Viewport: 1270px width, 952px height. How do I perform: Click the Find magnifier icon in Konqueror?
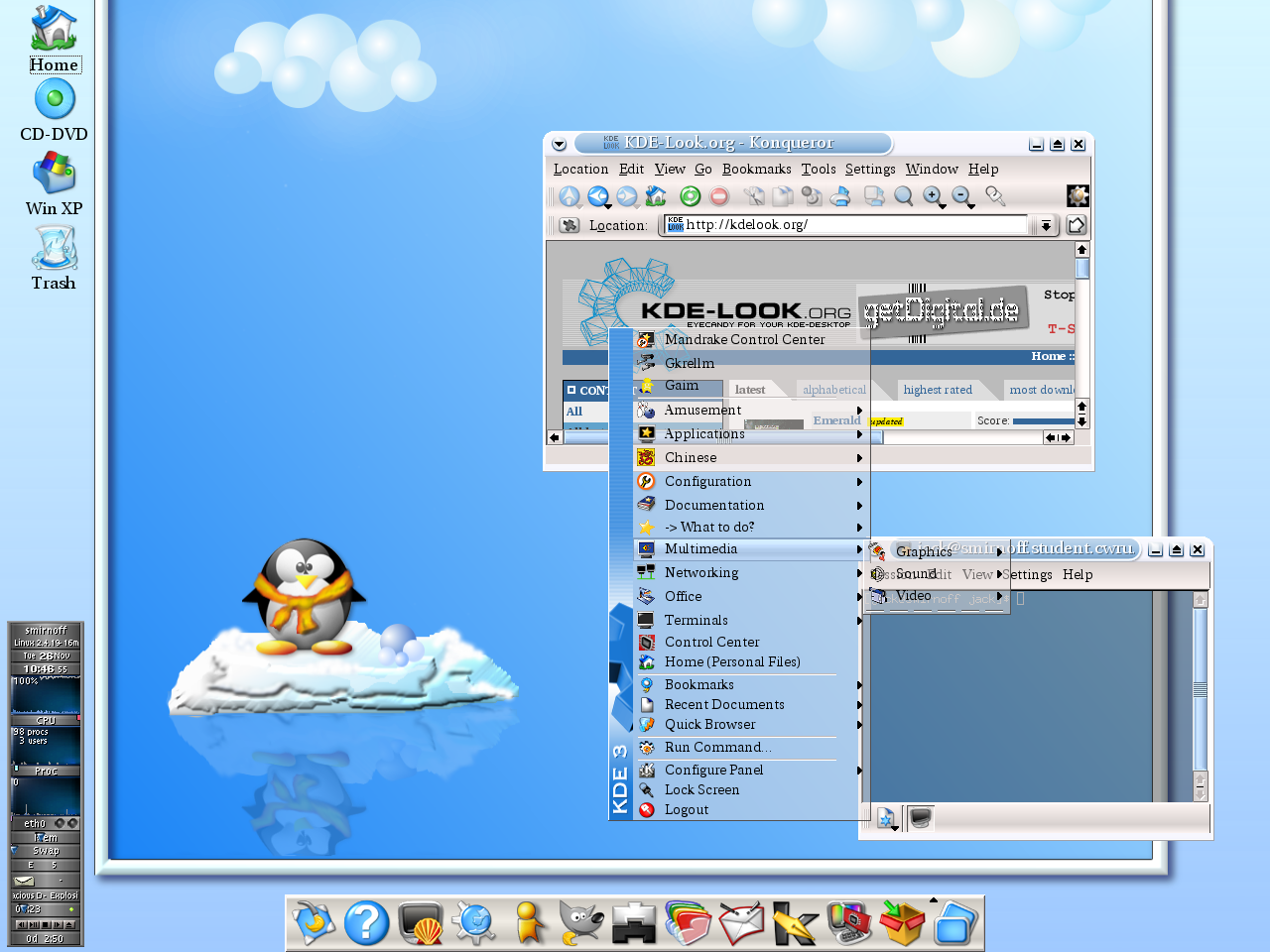903,196
